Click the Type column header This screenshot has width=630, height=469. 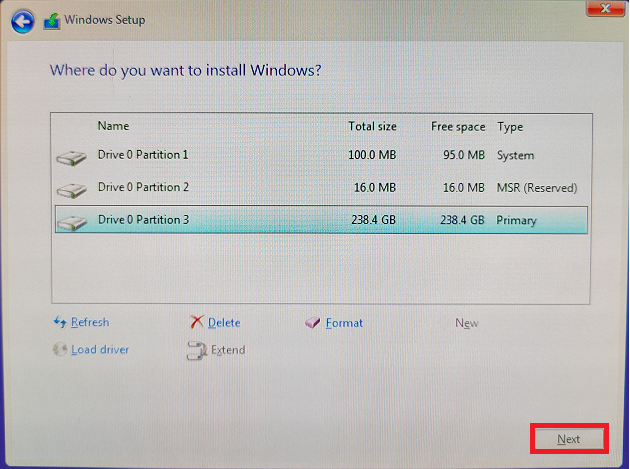point(510,127)
